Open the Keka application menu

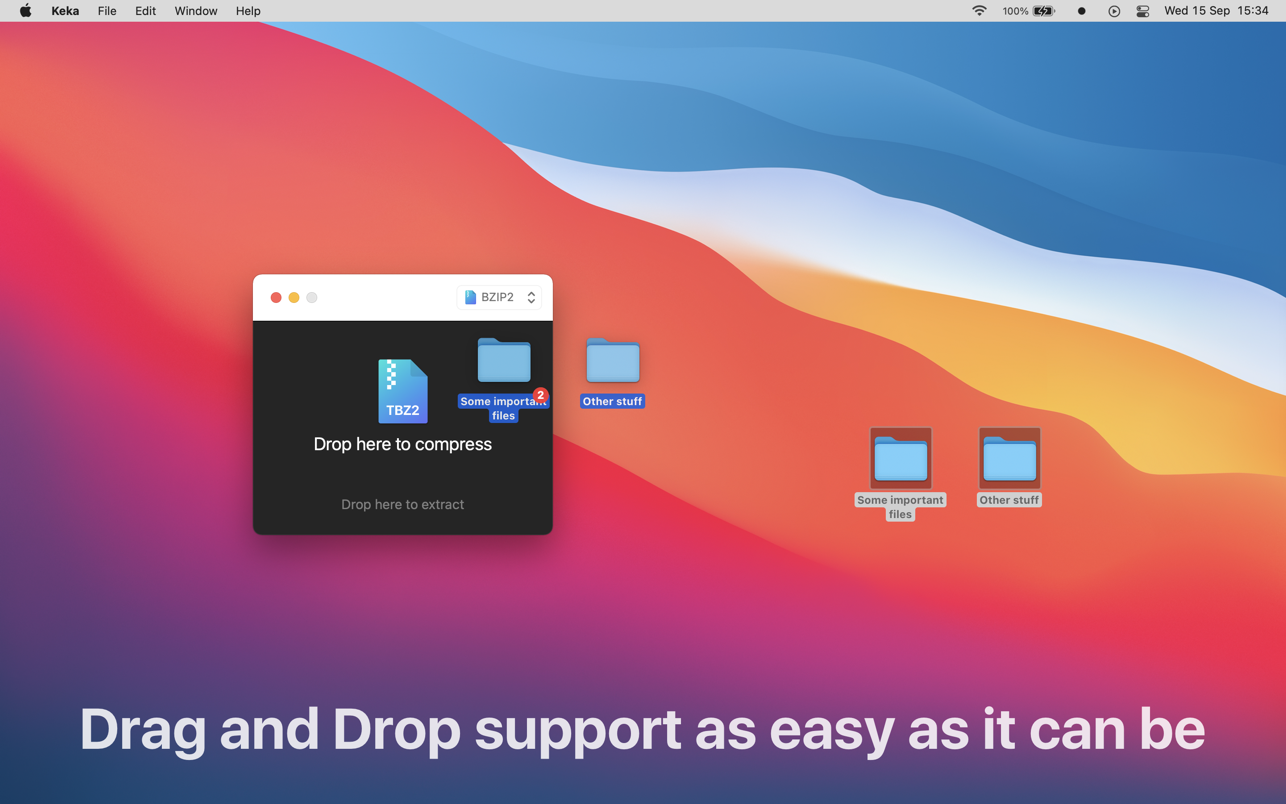(x=65, y=11)
